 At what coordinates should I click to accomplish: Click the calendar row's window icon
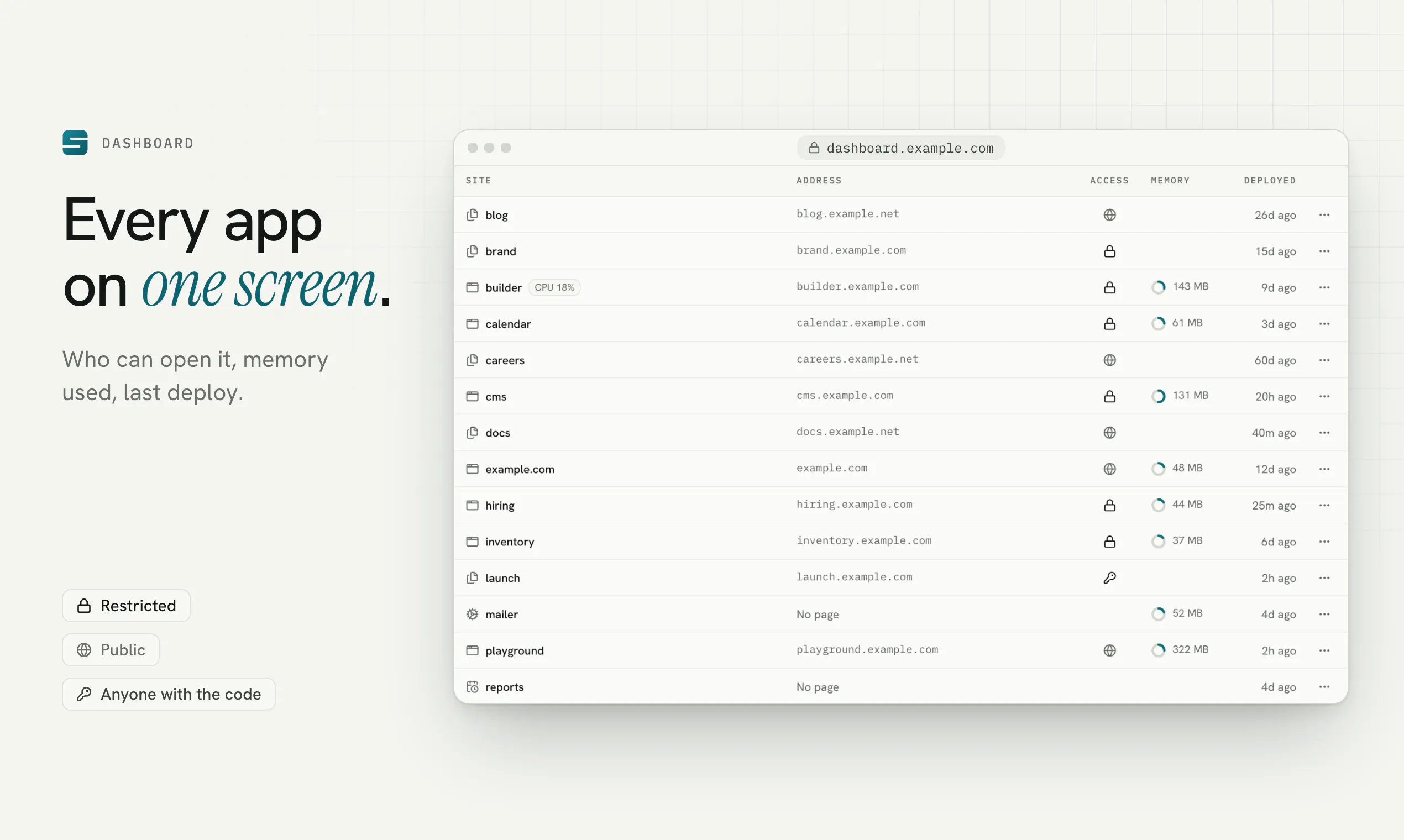point(472,324)
